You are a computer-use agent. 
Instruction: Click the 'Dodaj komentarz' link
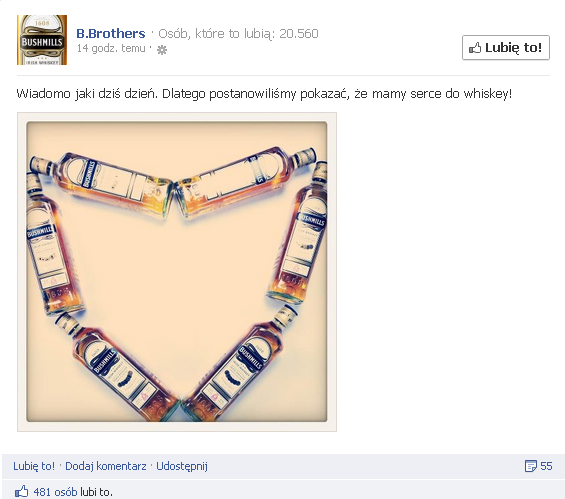106,466
